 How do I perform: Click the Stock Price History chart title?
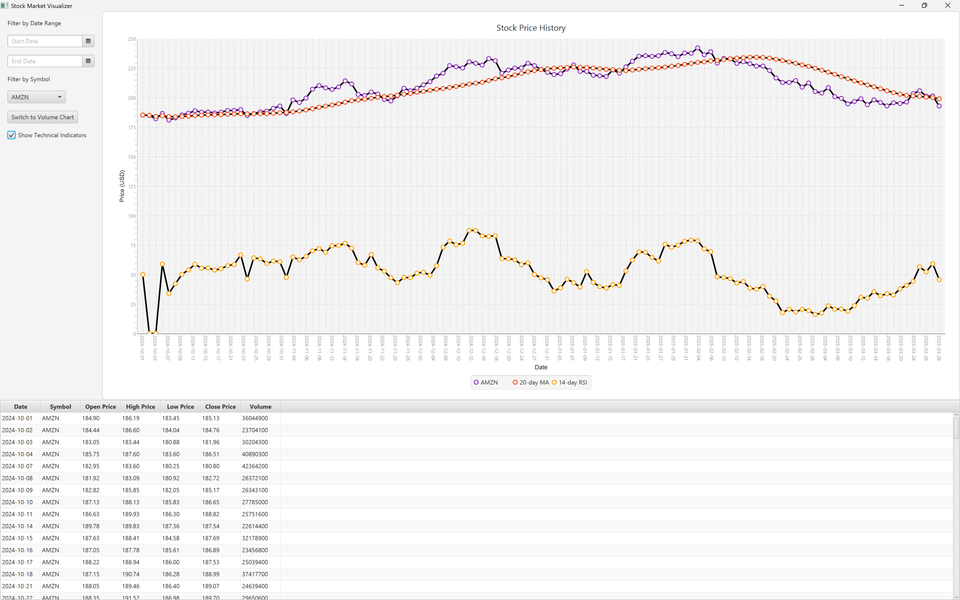point(531,28)
